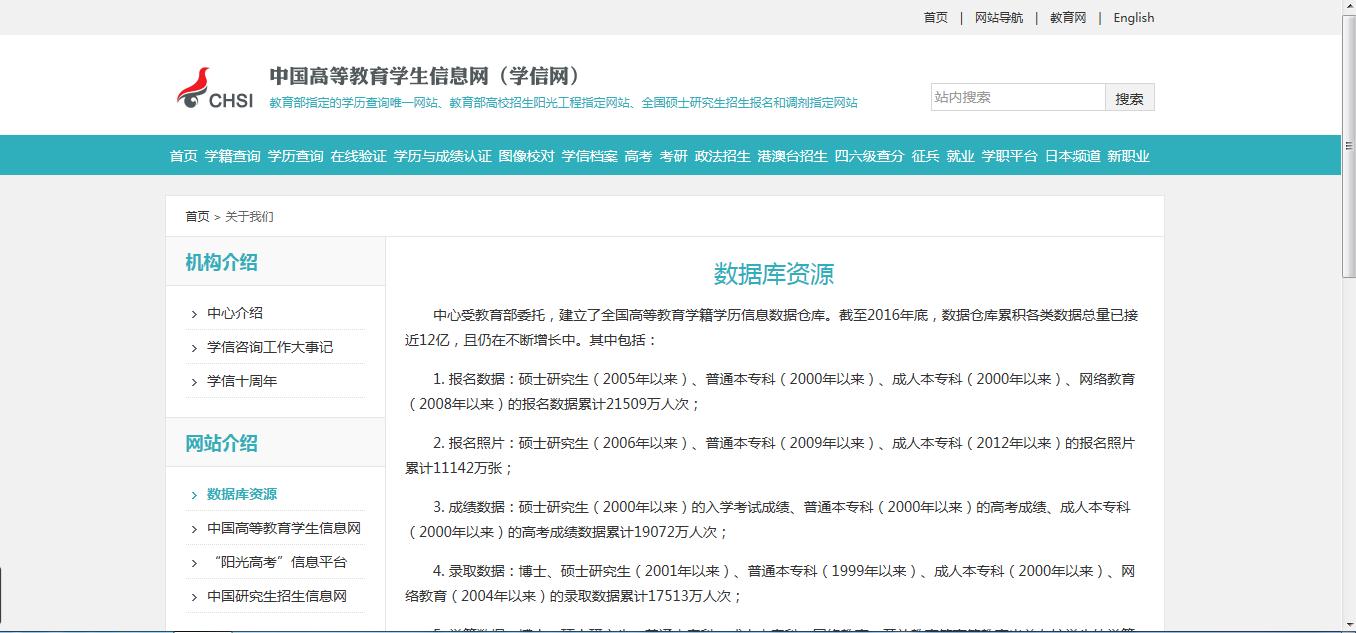The height and width of the screenshot is (633, 1356).
Task: Open 四六级查分 menu item
Action: (x=869, y=156)
